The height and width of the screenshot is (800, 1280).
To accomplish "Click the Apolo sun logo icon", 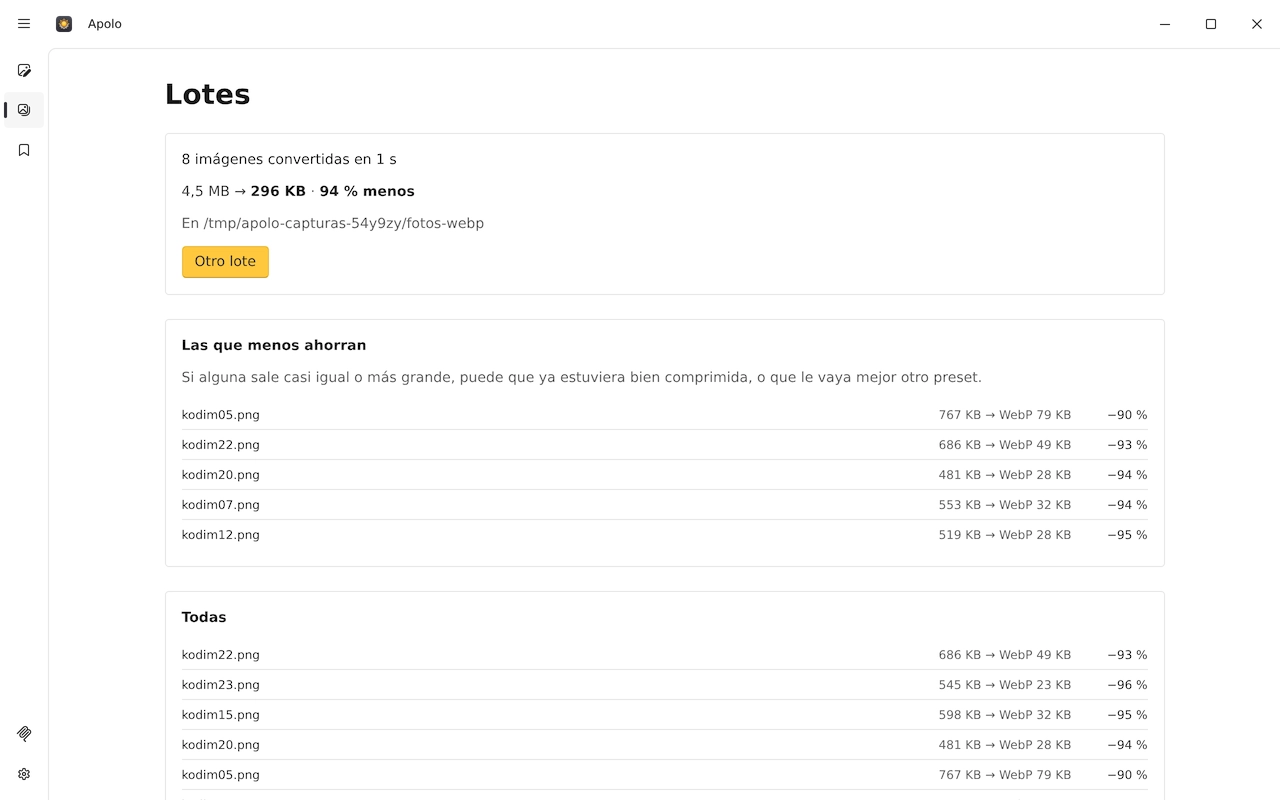I will point(64,24).
